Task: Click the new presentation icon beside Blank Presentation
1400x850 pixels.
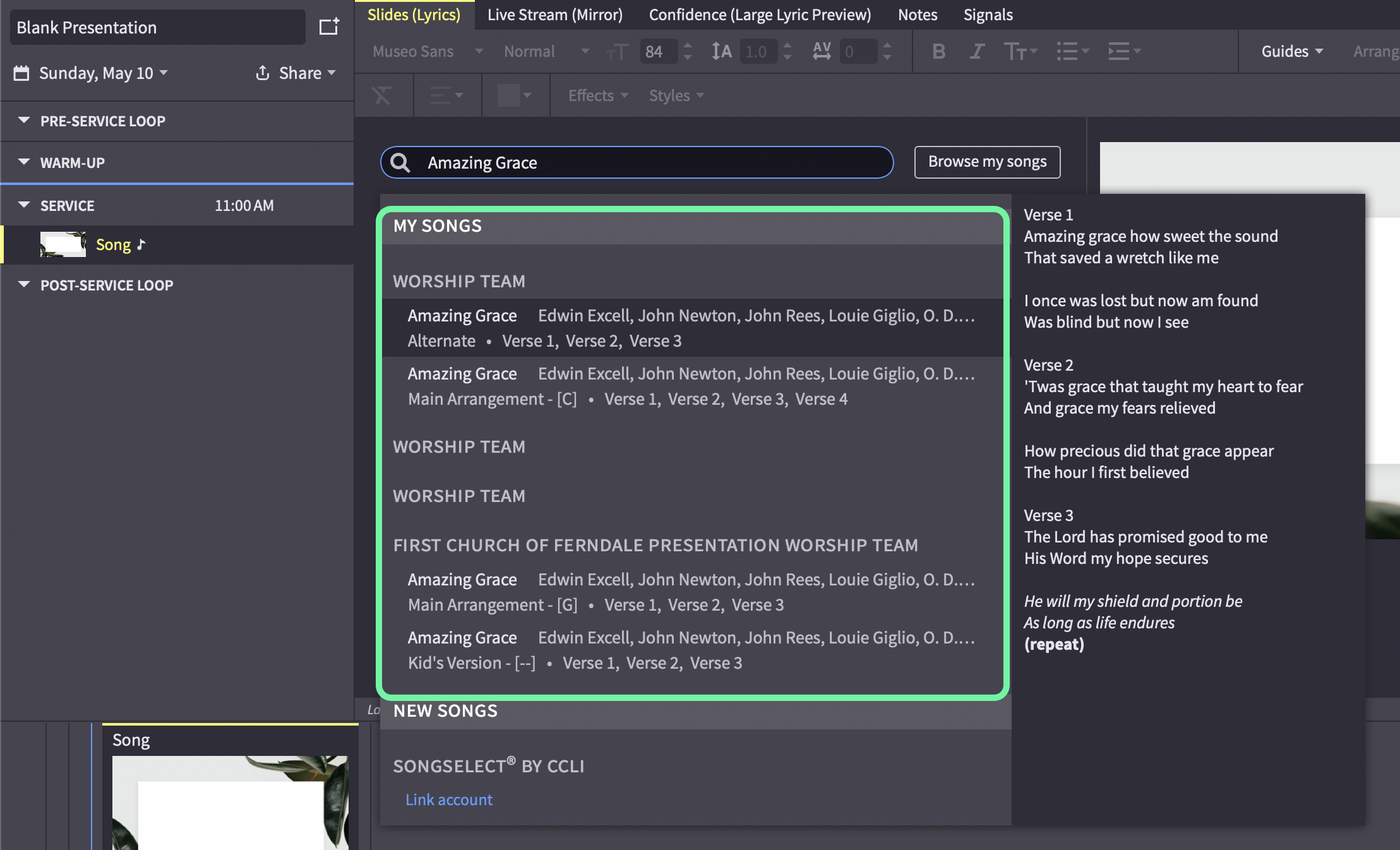Action: [x=329, y=27]
